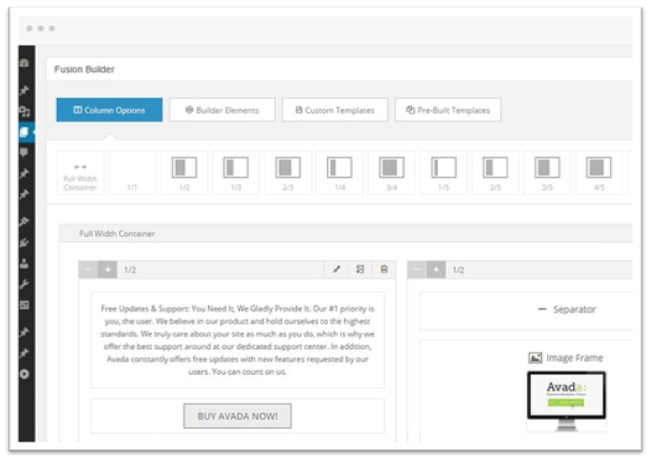Save left column using the save icon

point(360,270)
